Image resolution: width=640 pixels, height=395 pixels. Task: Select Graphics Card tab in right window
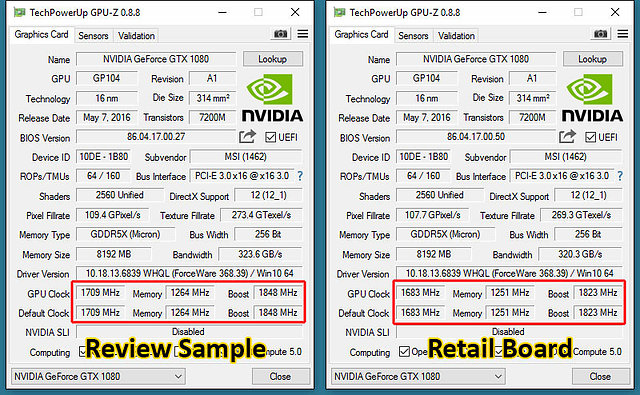(x=361, y=35)
